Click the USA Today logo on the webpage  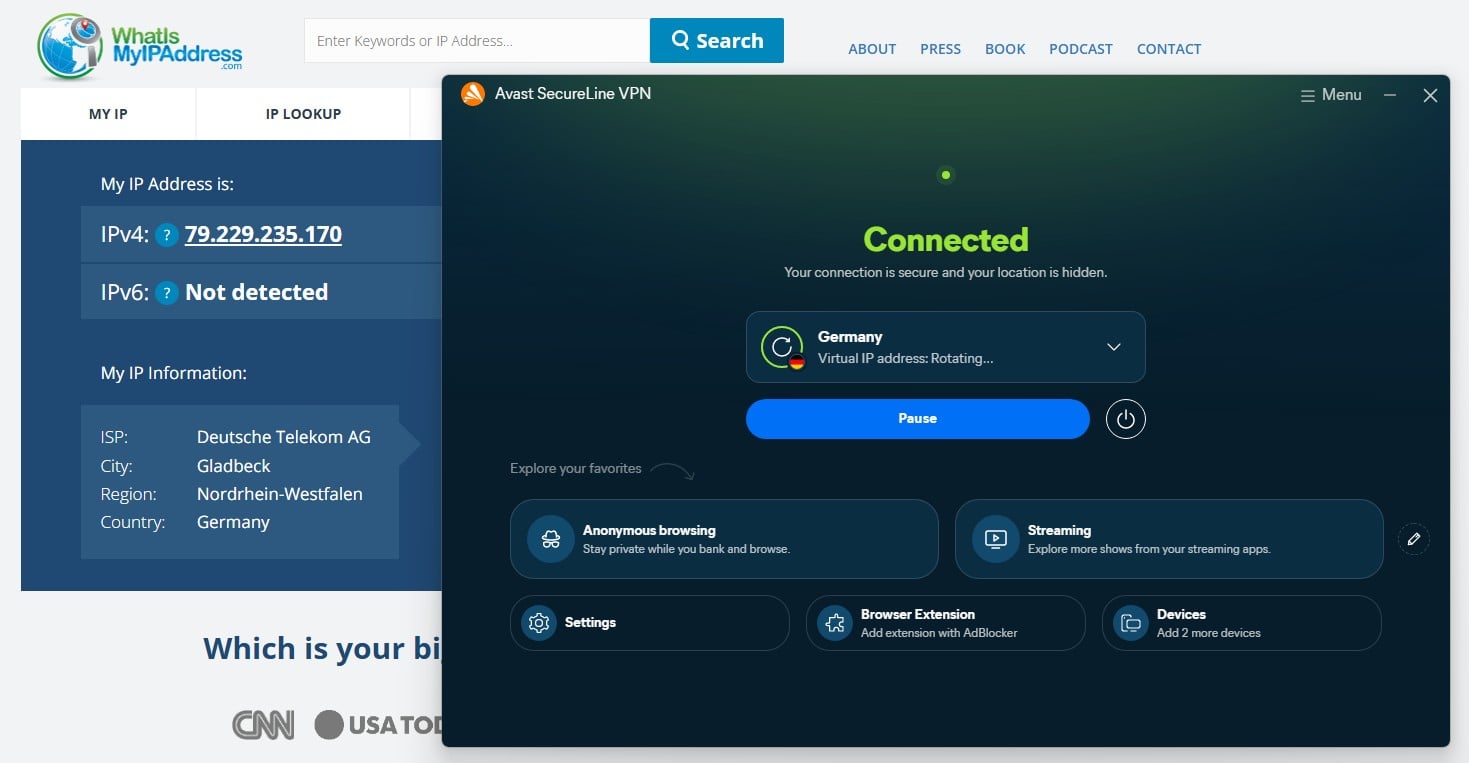point(378,725)
